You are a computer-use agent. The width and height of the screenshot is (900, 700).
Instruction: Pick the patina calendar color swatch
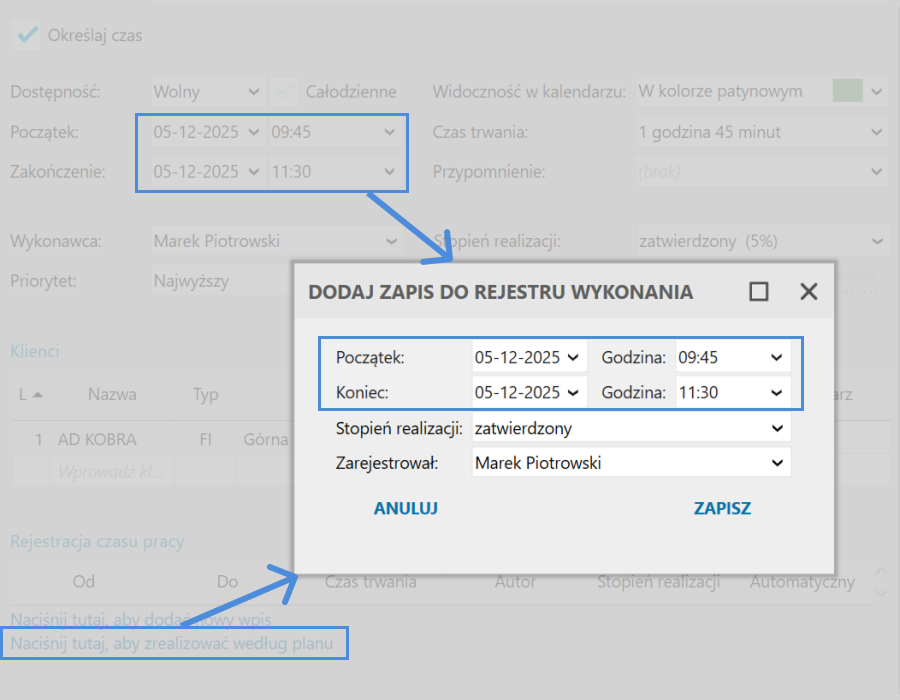847,92
